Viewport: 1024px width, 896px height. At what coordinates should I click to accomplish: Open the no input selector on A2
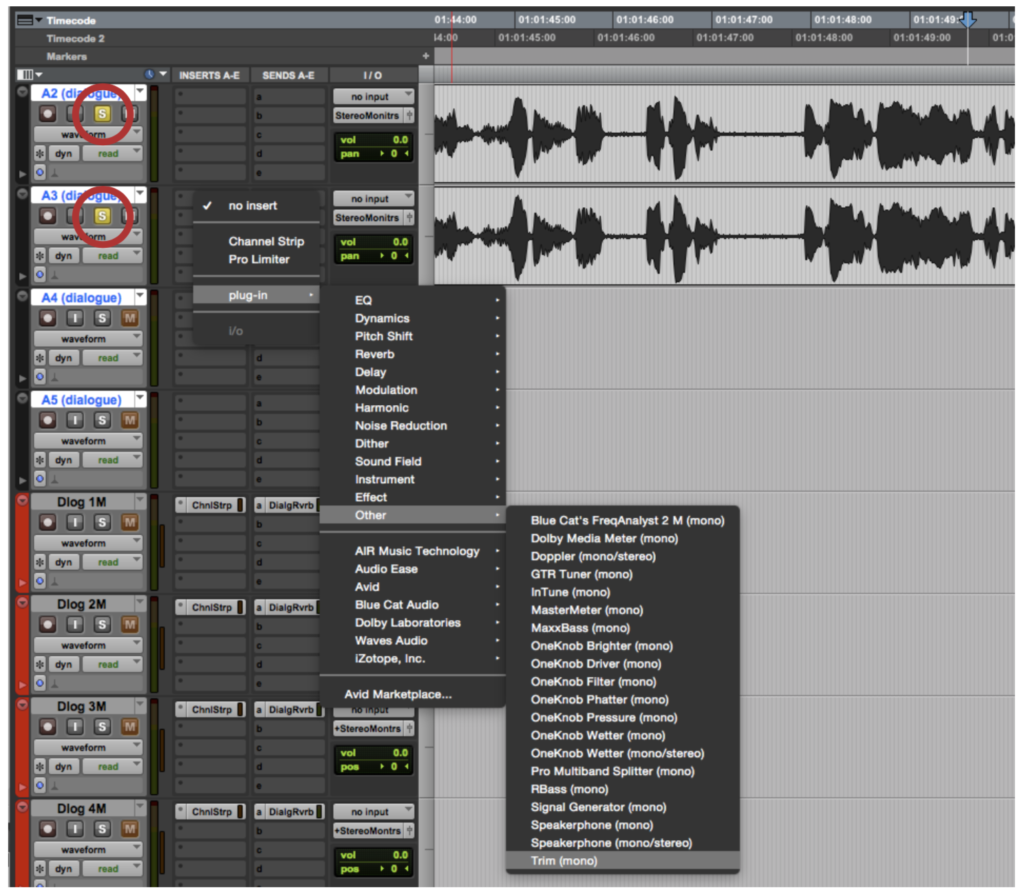(x=374, y=97)
